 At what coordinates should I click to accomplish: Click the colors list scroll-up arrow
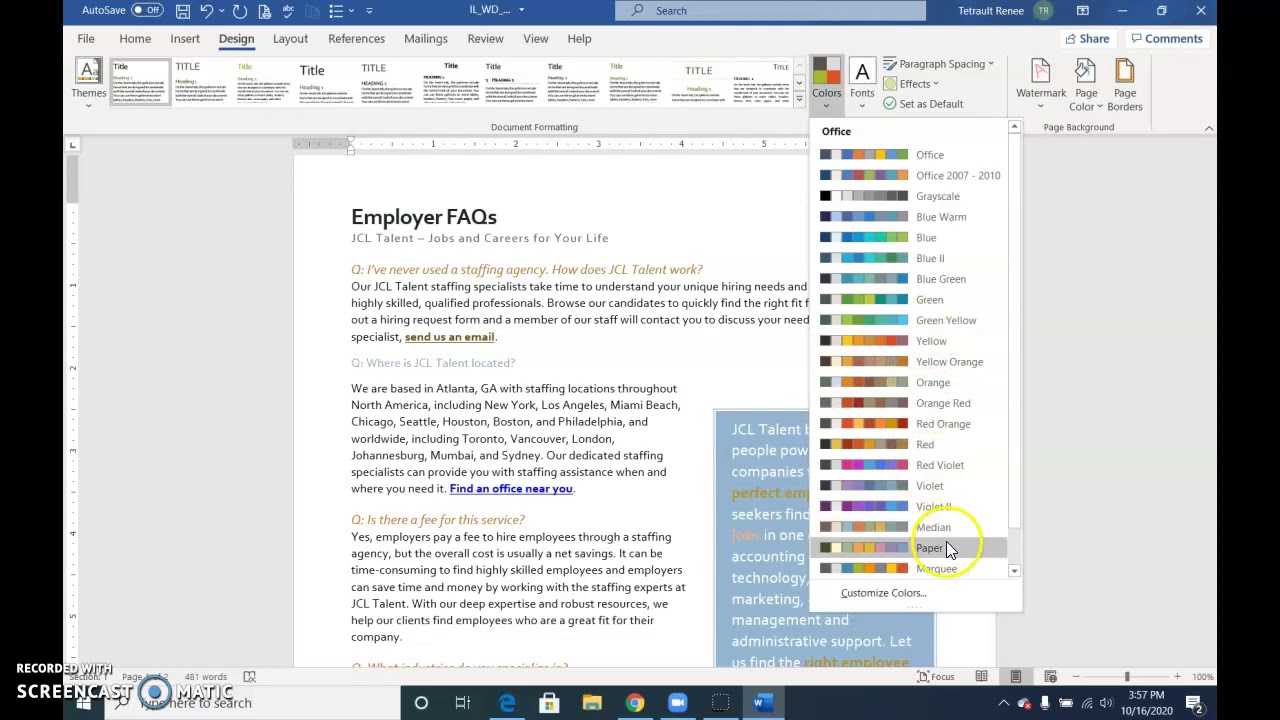click(x=1014, y=127)
